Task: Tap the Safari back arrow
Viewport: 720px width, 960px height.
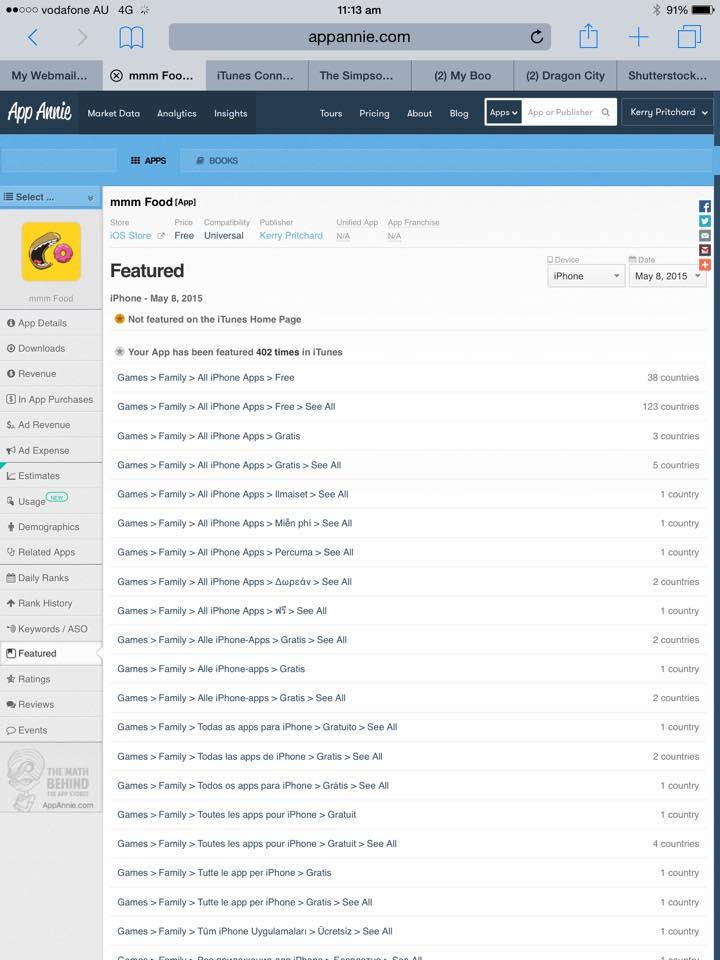Action: pyautogui.click(x=33, y=37)
